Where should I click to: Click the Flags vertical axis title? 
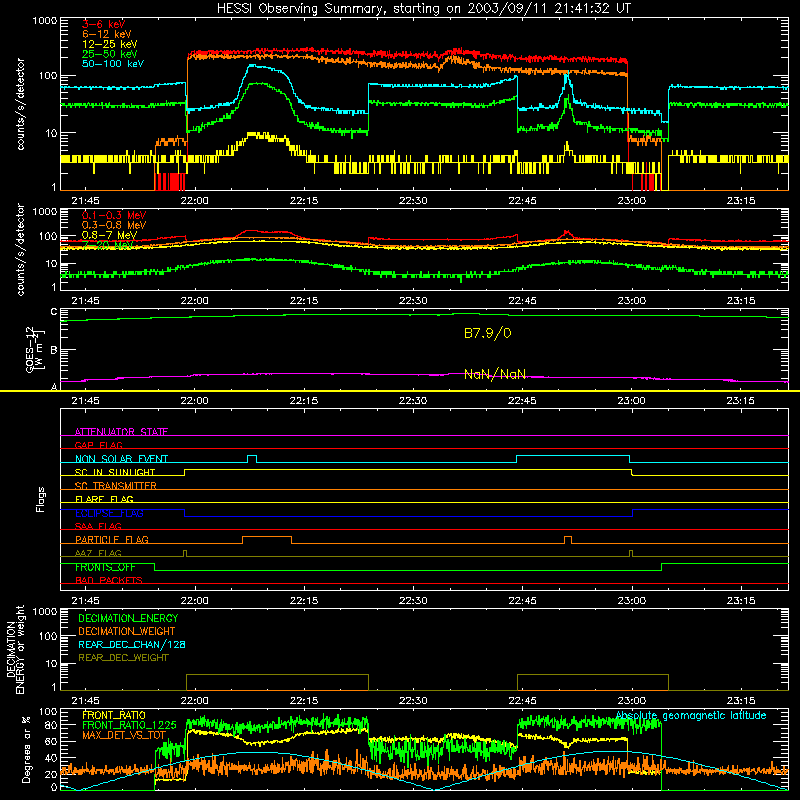(x=40, y=499)
